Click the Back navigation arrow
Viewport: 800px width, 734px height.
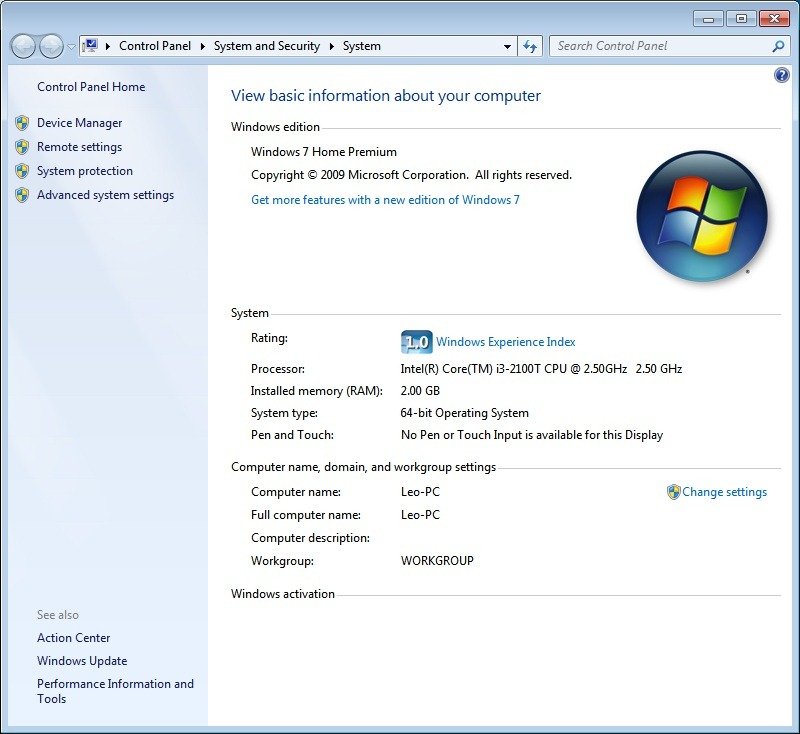(x=23, y=46)
